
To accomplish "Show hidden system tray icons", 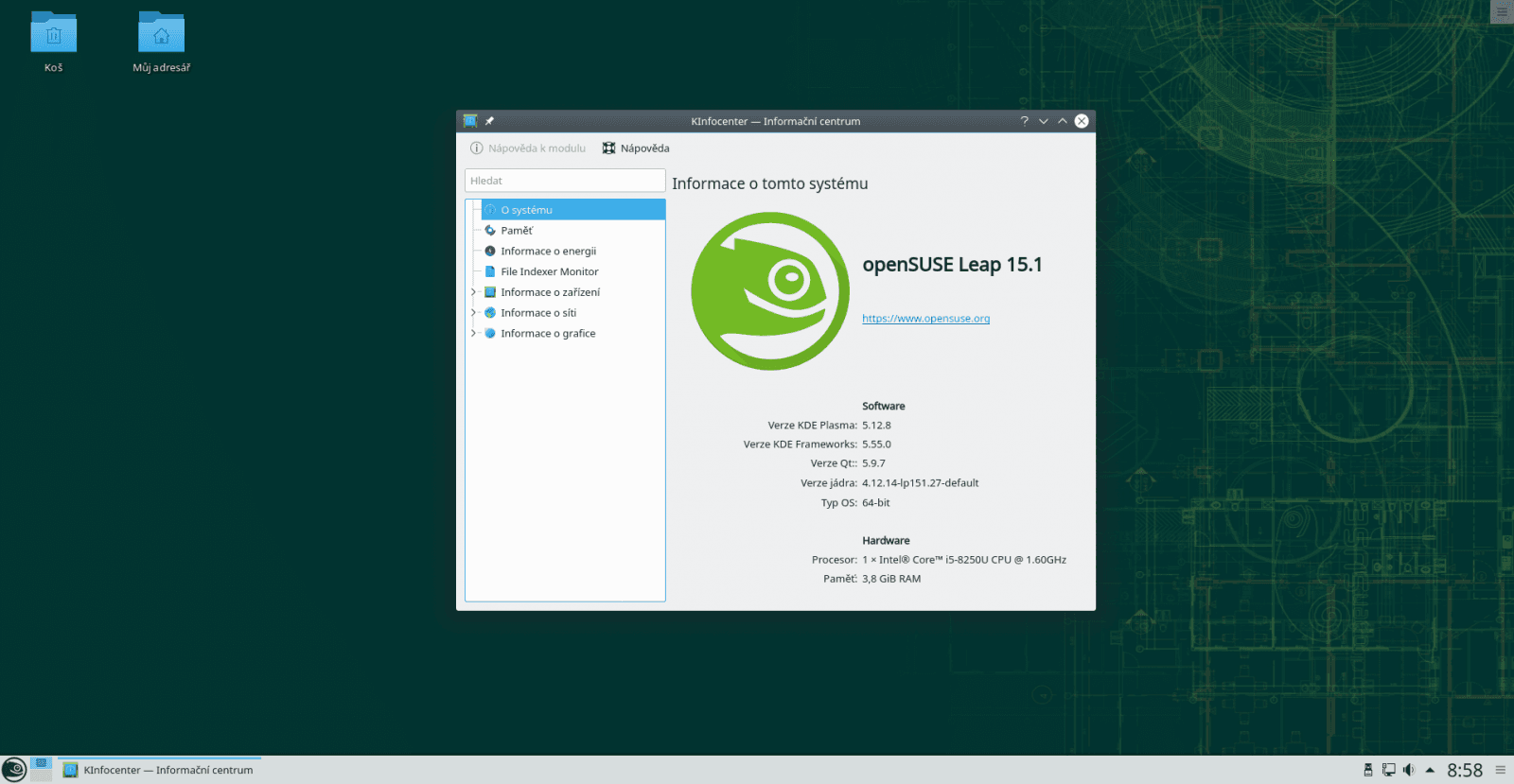I will 1430,770.
